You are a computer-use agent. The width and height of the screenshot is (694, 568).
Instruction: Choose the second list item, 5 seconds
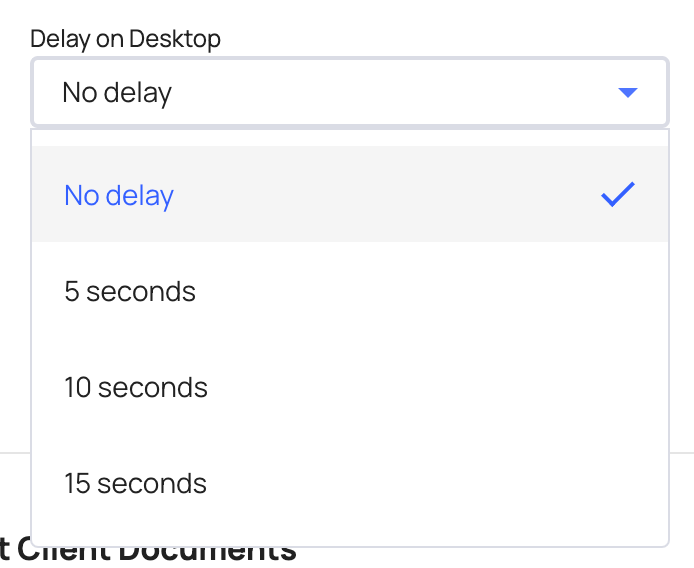130,291
